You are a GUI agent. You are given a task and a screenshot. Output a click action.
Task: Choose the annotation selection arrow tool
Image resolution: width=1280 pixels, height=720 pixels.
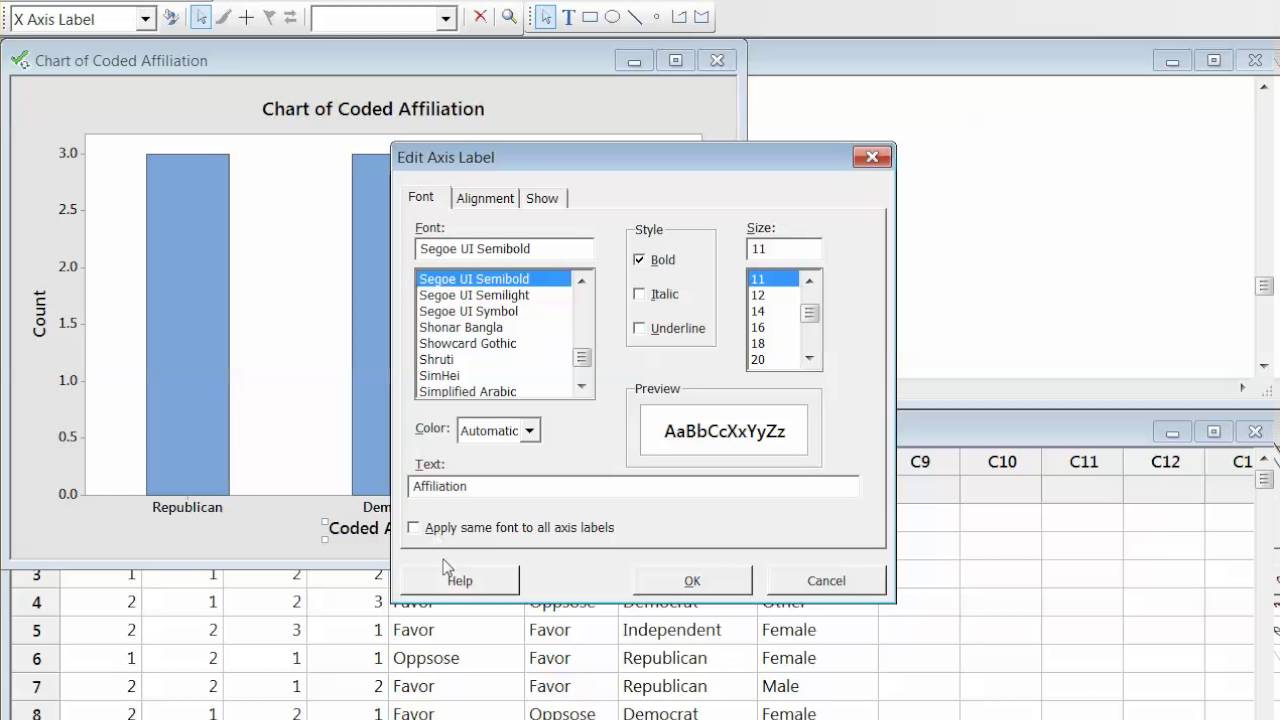point(545,17)
